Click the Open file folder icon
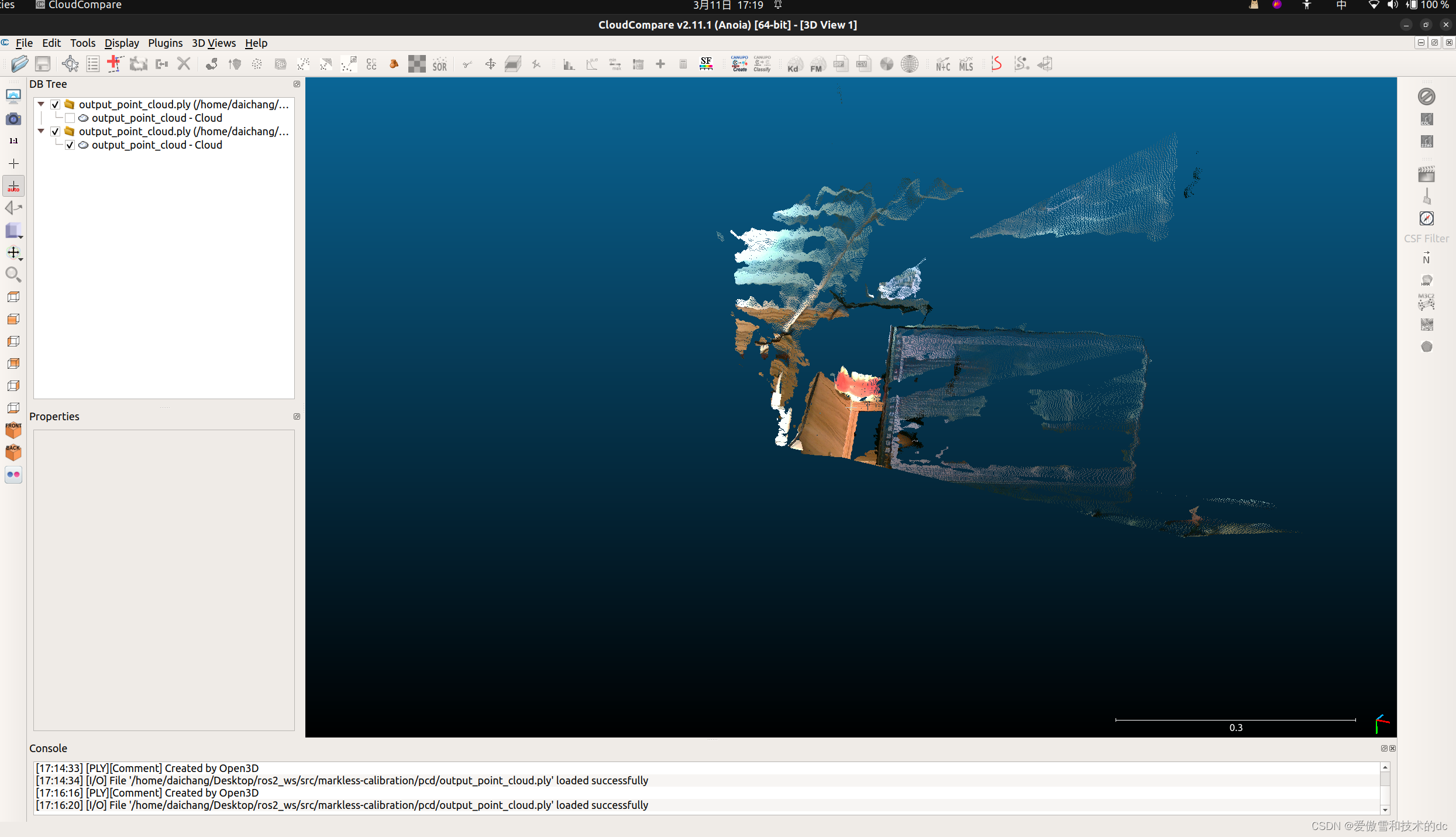This screenshot has height=837, width=1456. (19, 64)
